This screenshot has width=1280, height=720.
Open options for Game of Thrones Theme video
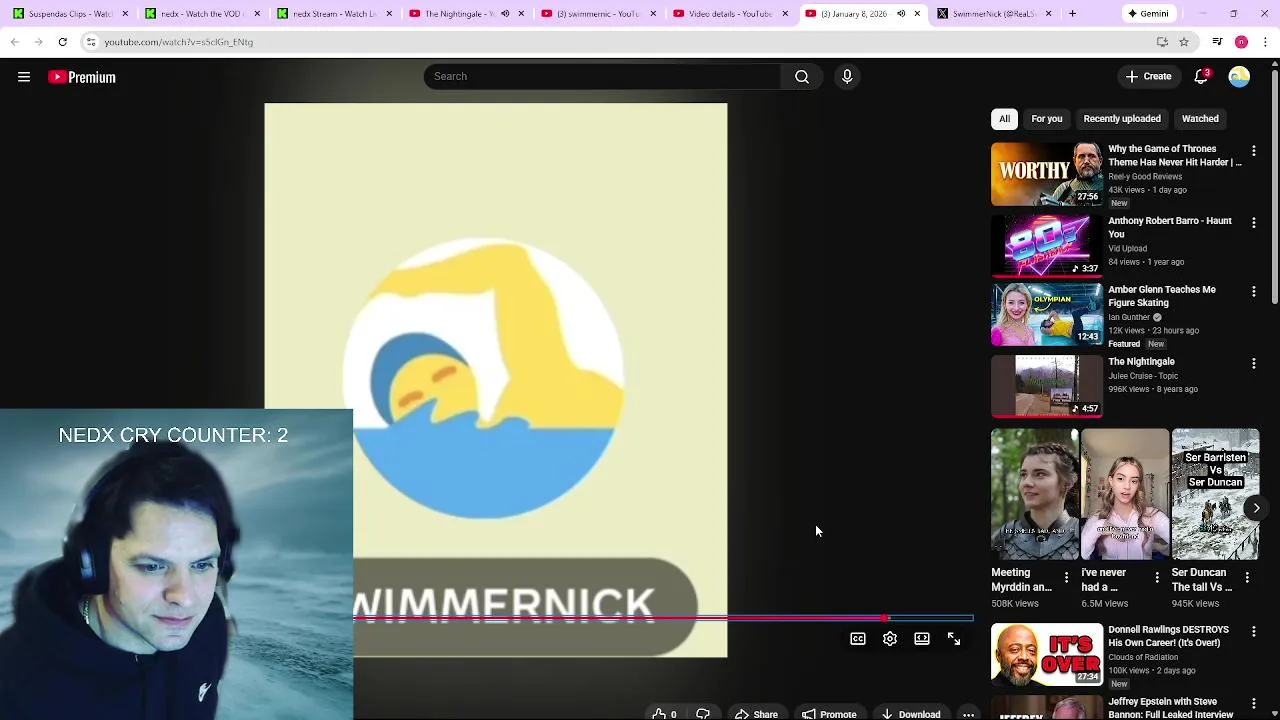(x=1254, y=151)
